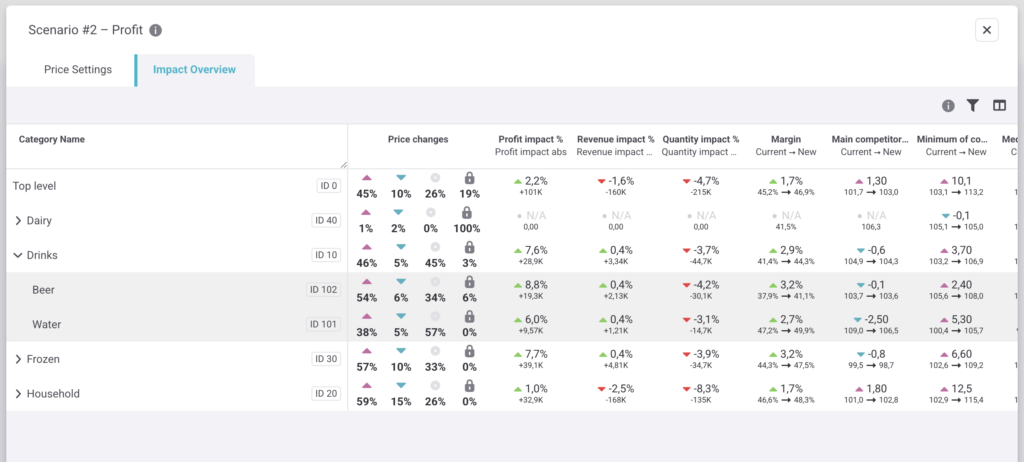
Task: Expand the Dairy category
Action: tap(18, 221)
